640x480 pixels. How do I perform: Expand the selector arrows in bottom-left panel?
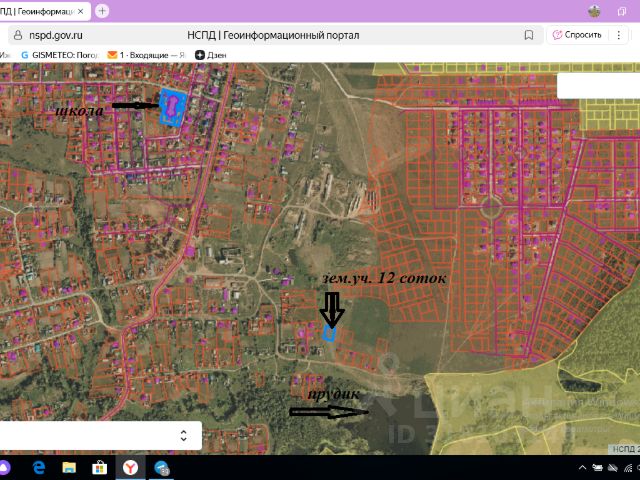coord(183,435)
